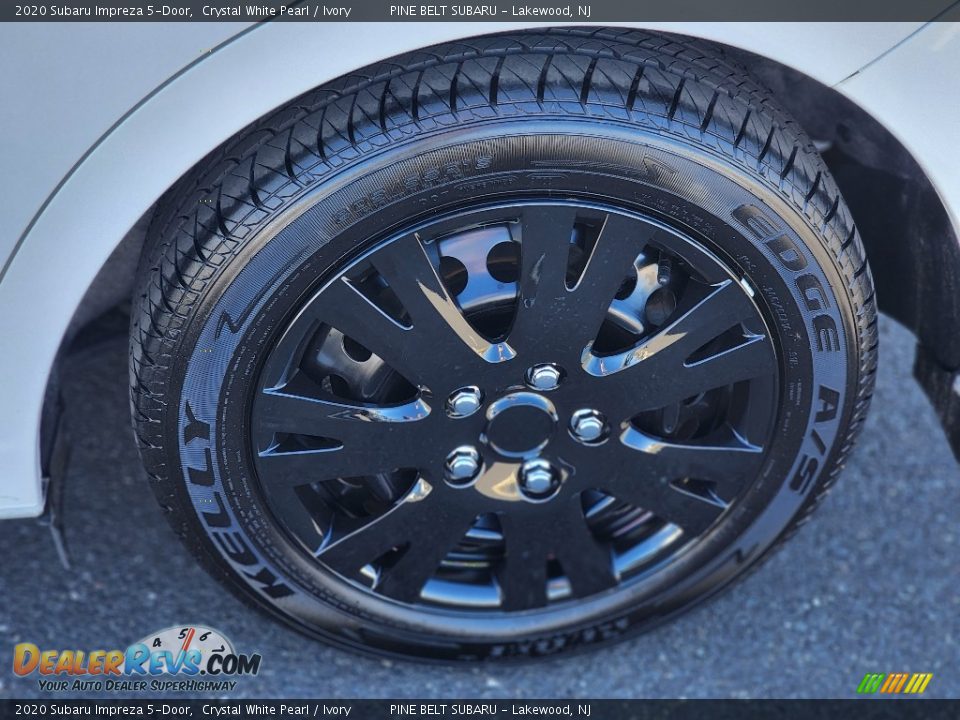Image resolution: width=960 pixels, height=720 pixels.
Task: Click '2020 Subaru Impreza 5-Door' in top caption bar
Action: [103, 10]
